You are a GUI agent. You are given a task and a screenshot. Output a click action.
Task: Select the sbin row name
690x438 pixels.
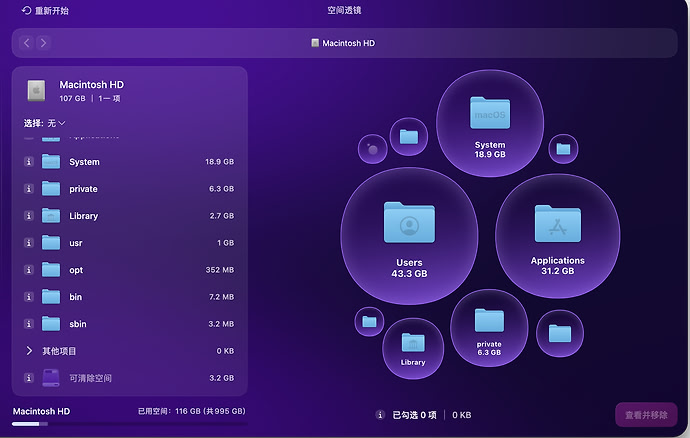pyautogui.click(x=77, y=324)
